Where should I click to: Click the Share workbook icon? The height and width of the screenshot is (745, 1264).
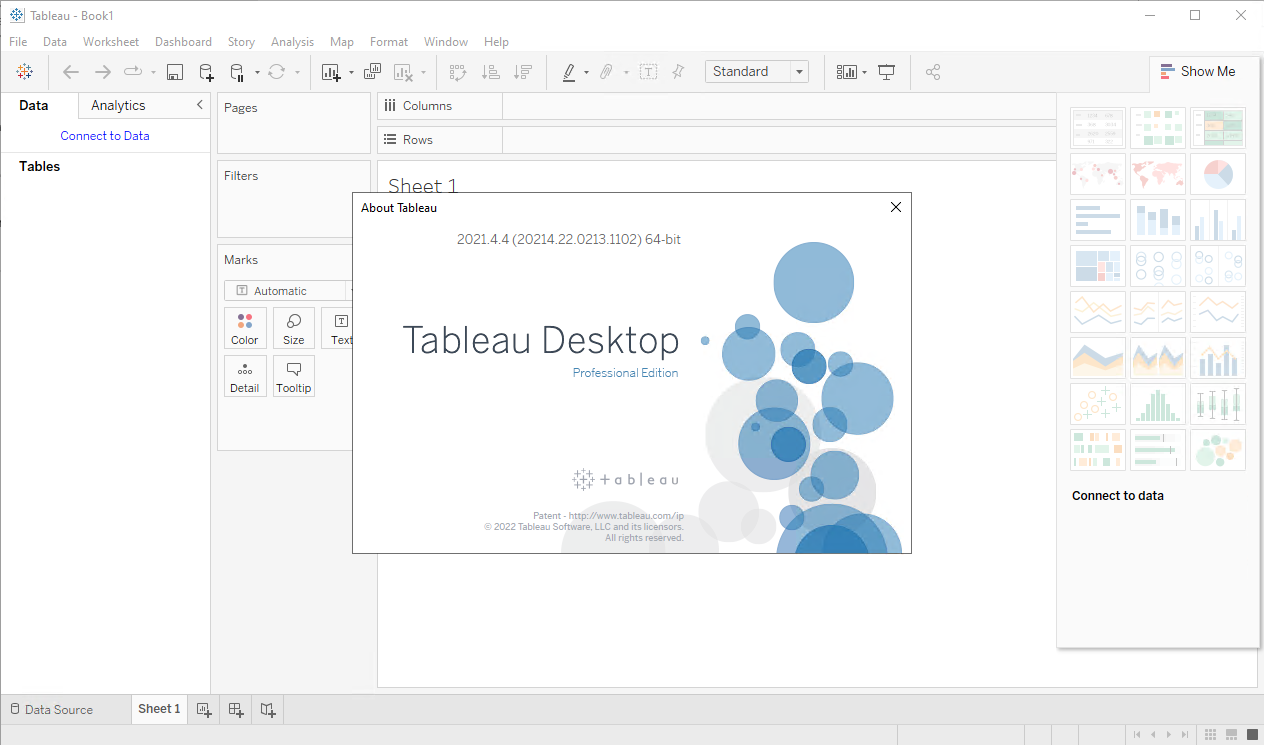pyautogui.click(x=933, y=72)
